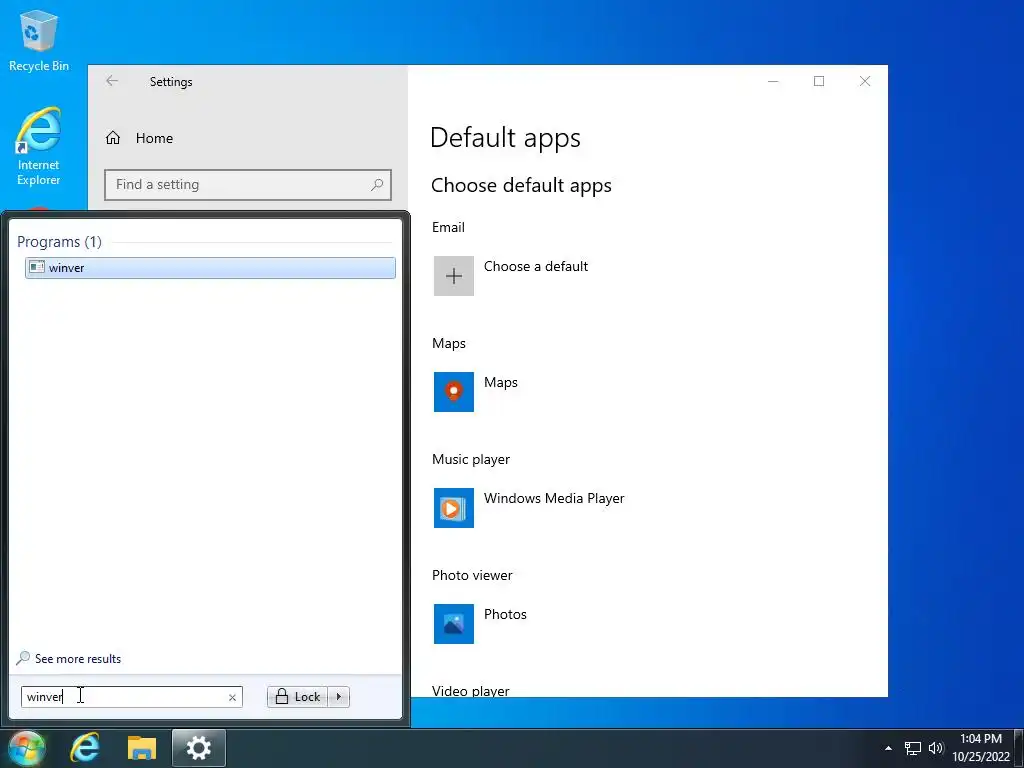Focus the Find a setting search box
Screen dimensions: 1024x768
pyautogui.click(x=248, y=185)
